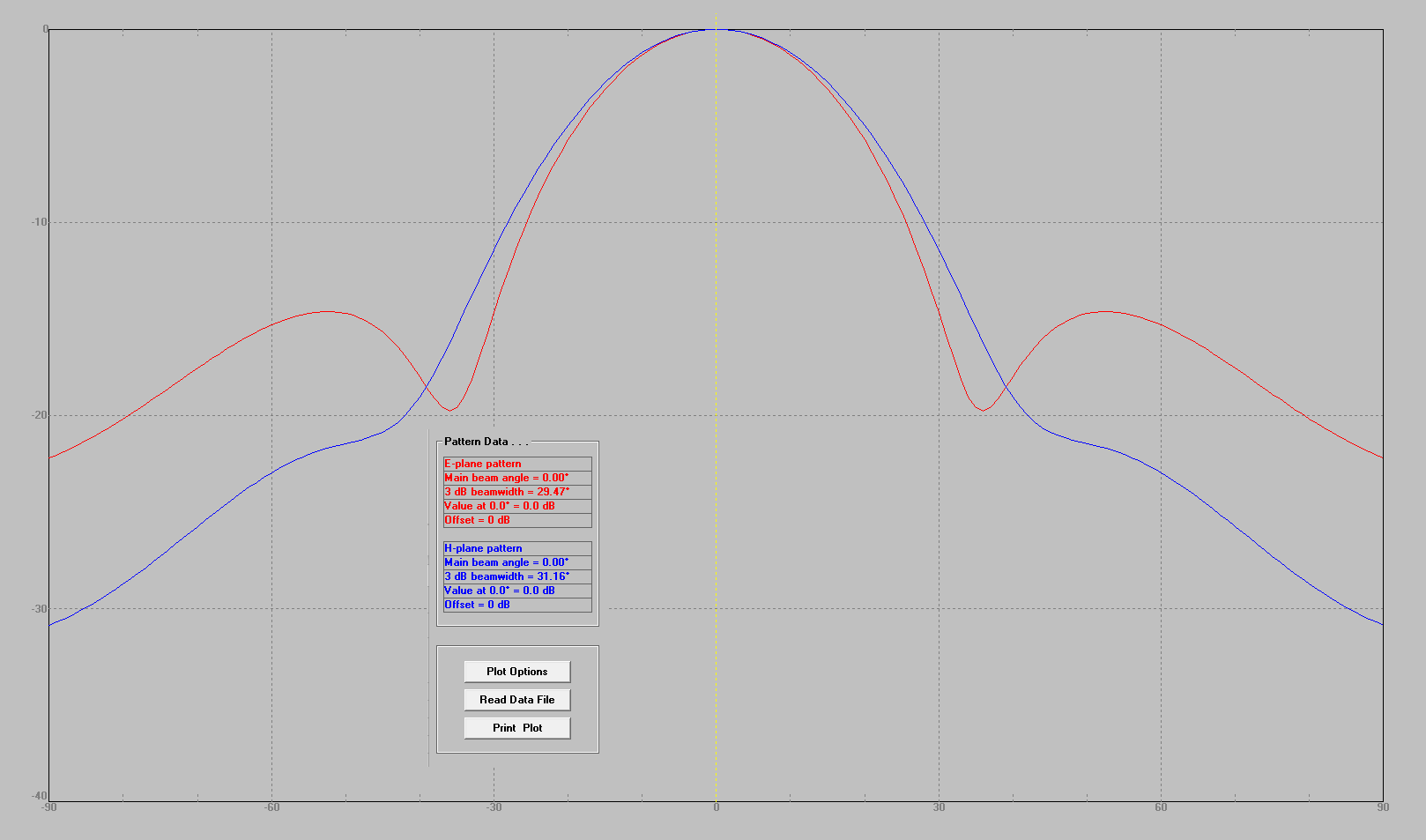Click the Read Data File button
The width and height of the screenshot is (1426, 840).
tap(517, 699)
